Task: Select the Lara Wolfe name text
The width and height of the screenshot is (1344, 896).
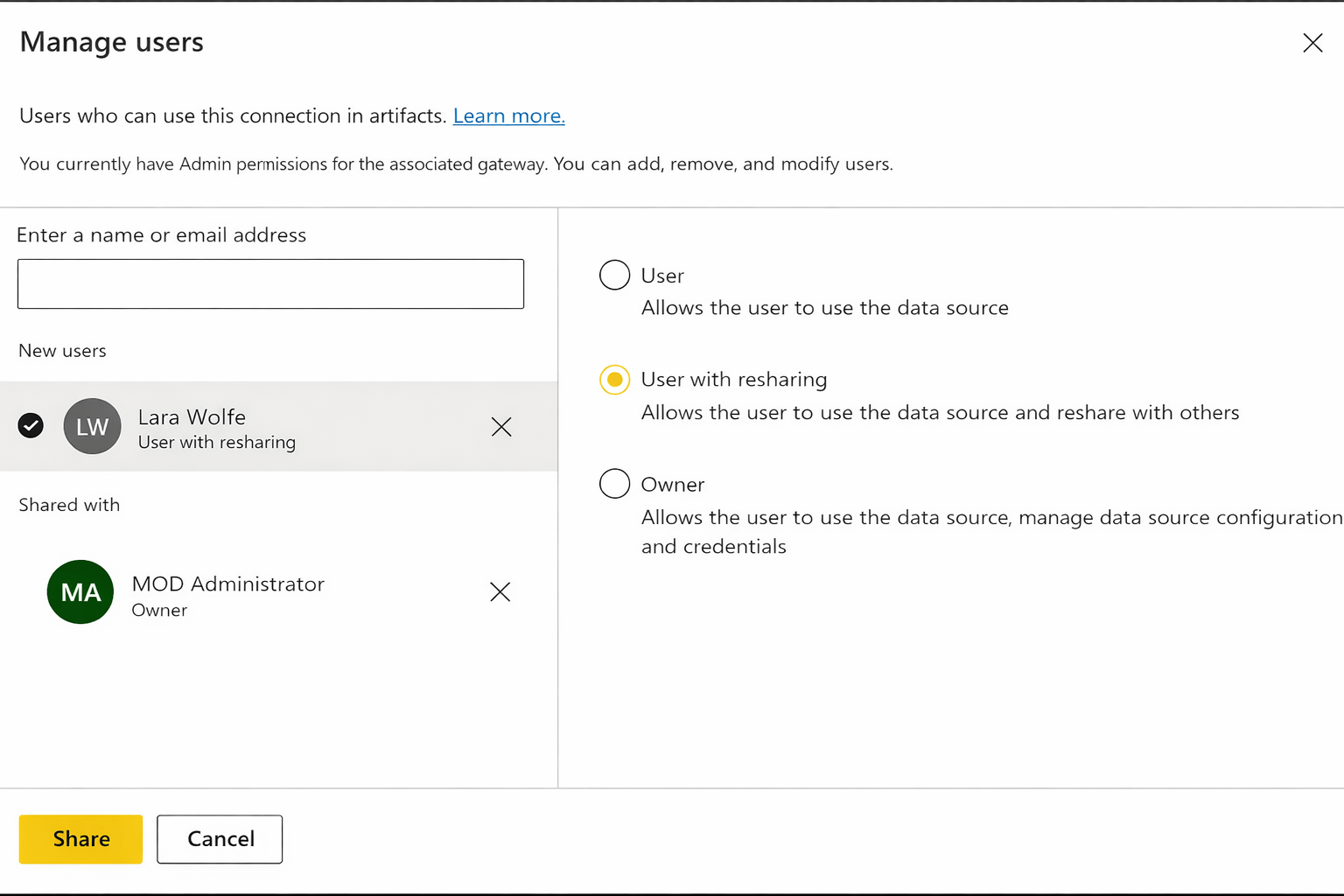Action: click(x=192, y=417)
